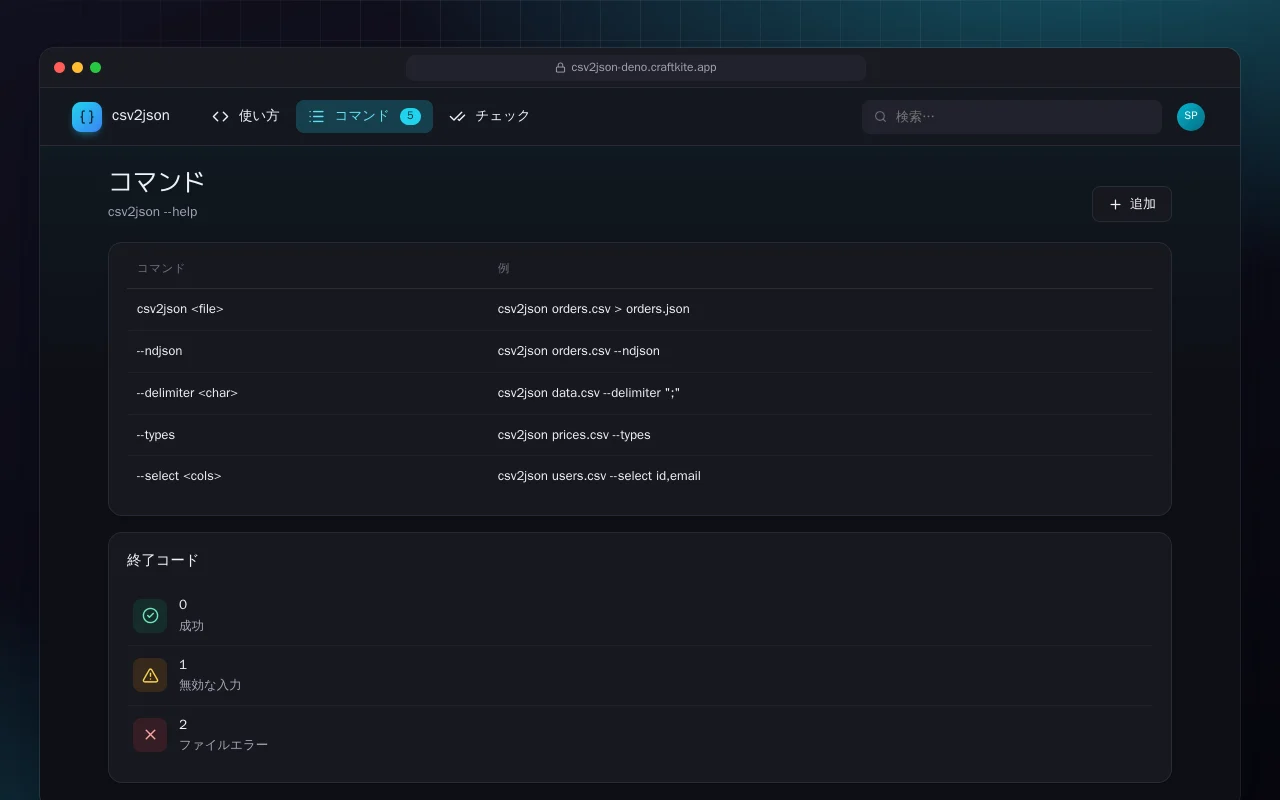Click example 'csv2json users.csv --select id,email'
Viewport: 1280px width, 800px height.
pyautogui.click(x=599, y=476)
